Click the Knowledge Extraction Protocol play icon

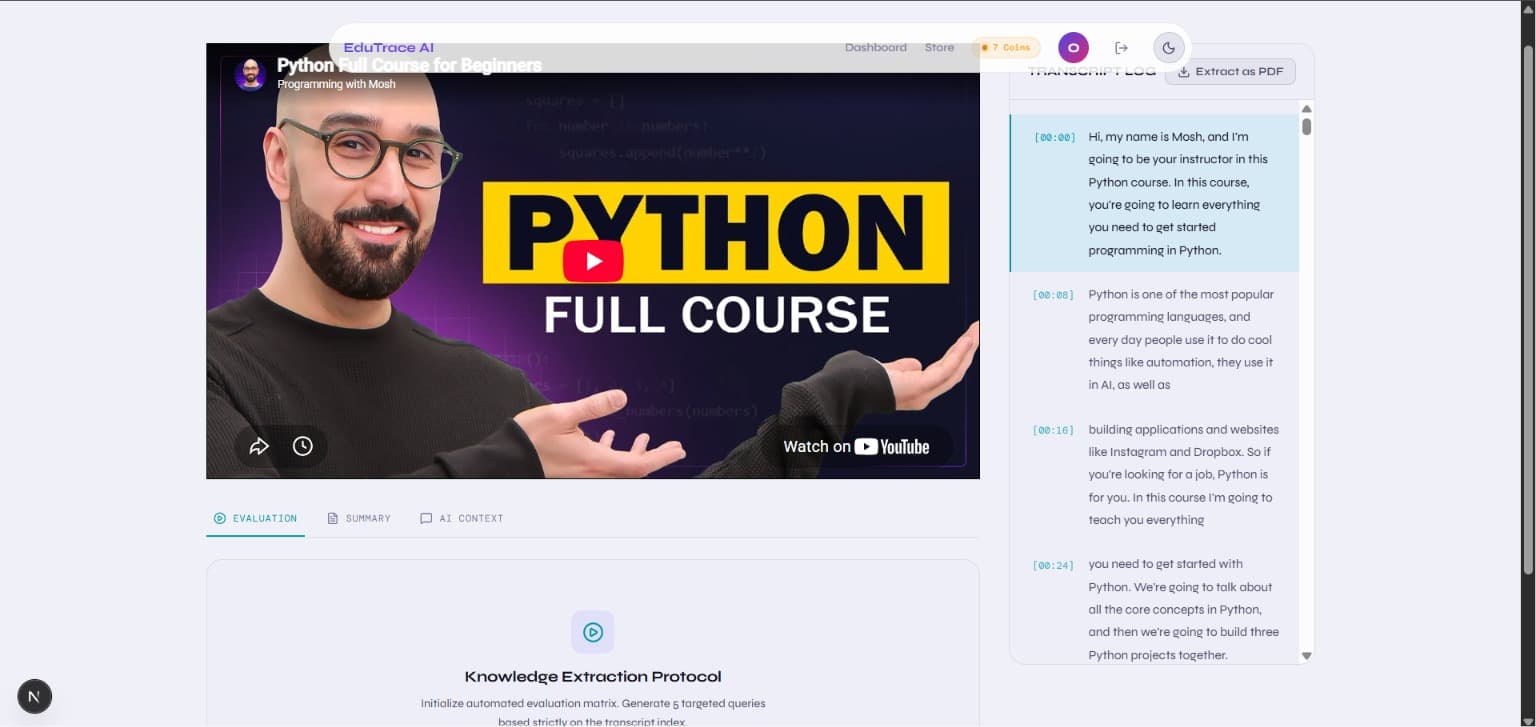[x=593, y=632]
